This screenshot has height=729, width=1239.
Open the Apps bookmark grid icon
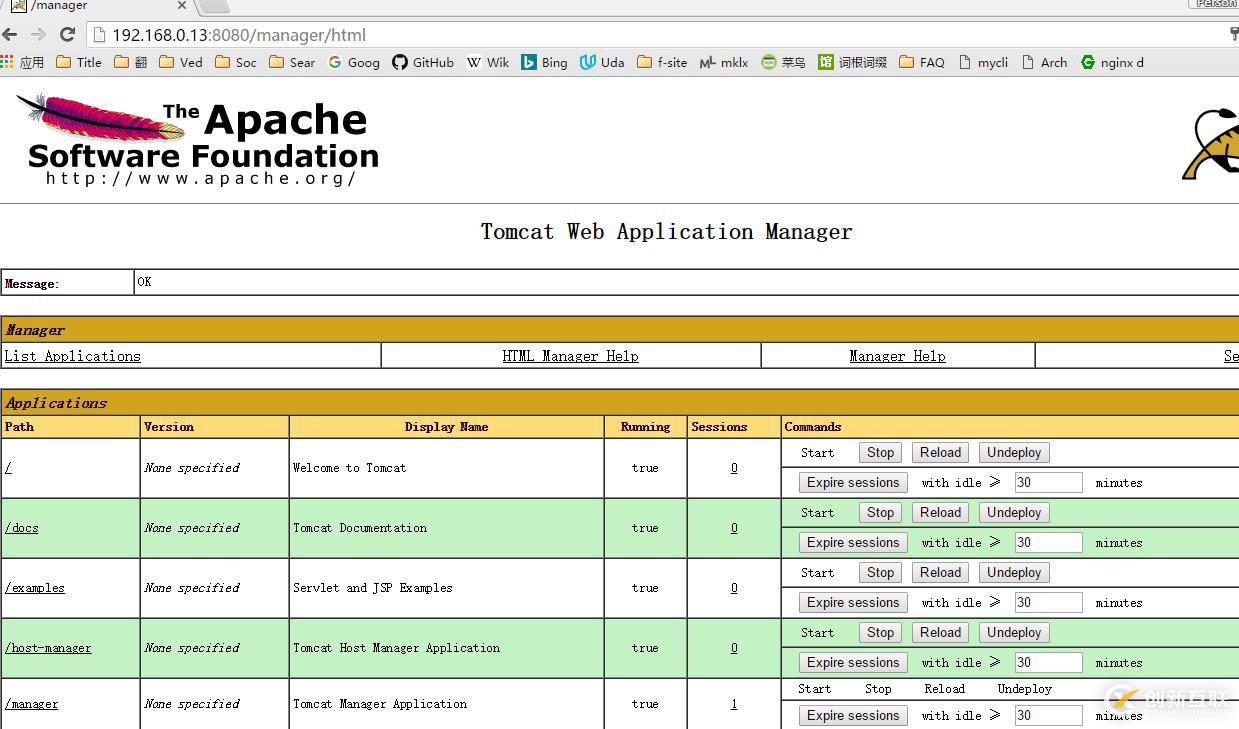[x=8, y=62]
